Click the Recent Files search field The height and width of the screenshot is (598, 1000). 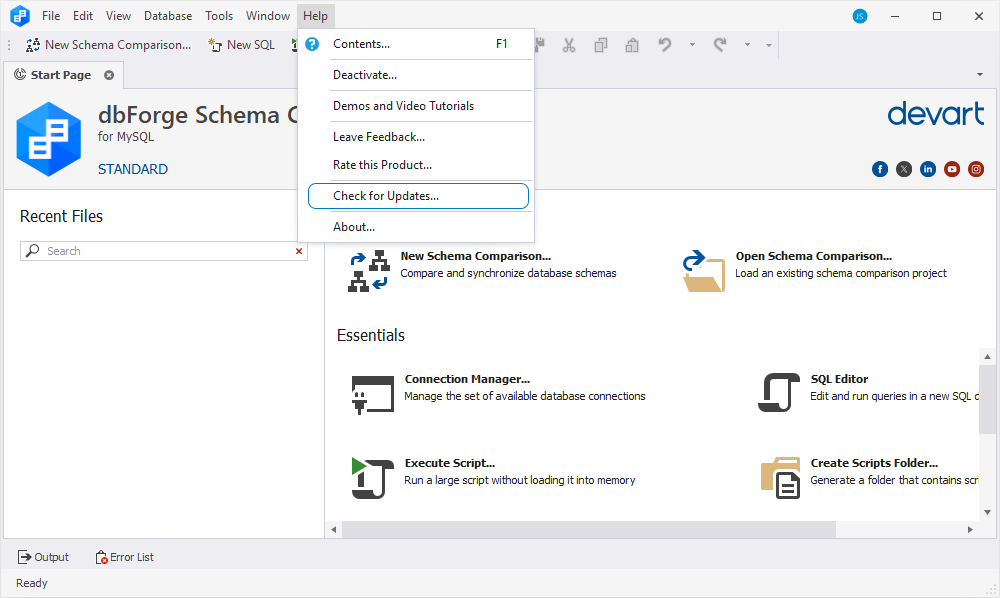click(164, 251)
